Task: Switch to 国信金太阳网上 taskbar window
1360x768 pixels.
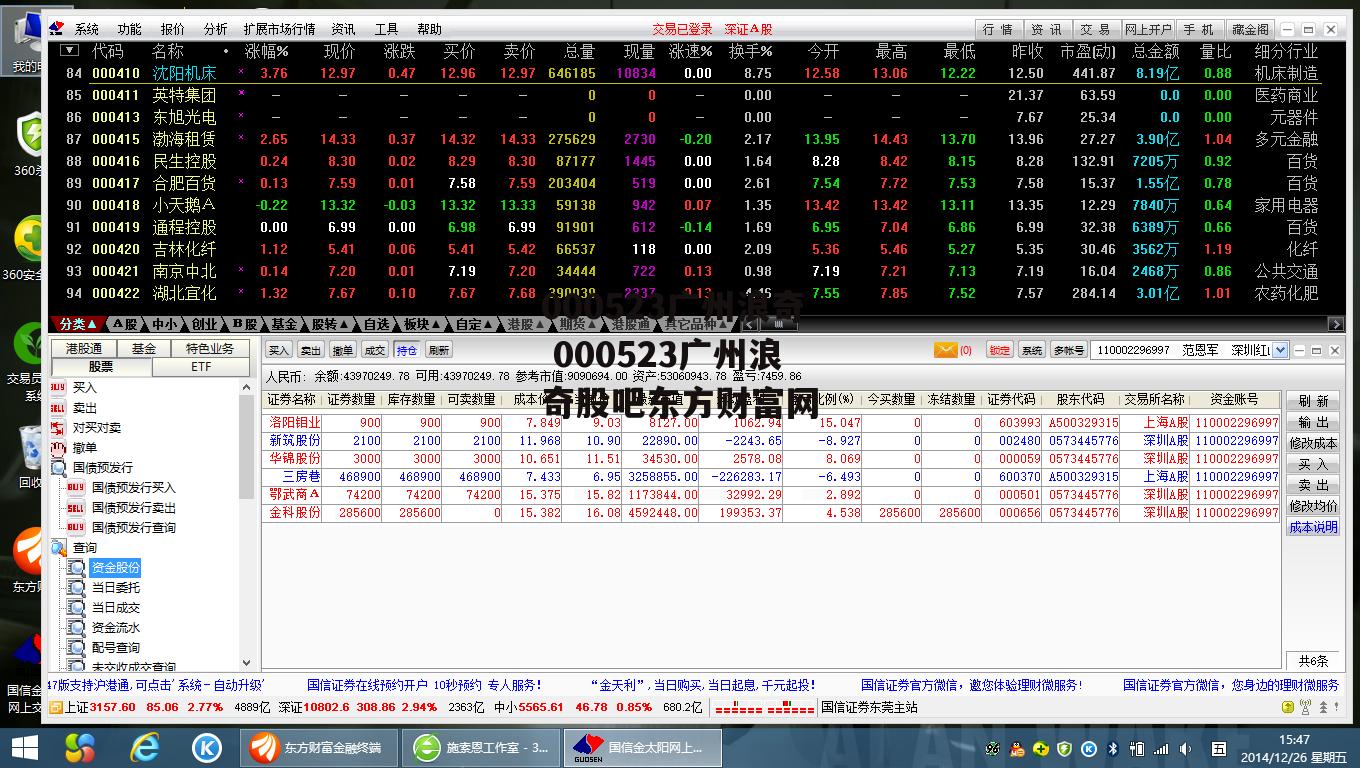Action: [x=641, y=747]
